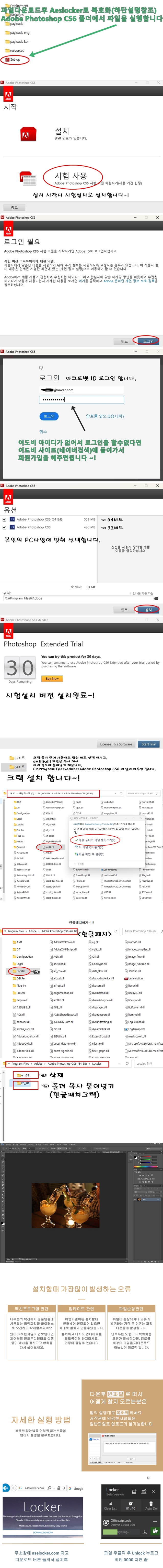
Task: Click 로그인 button in the 로그인 필요 window
Action: [148, 341]
